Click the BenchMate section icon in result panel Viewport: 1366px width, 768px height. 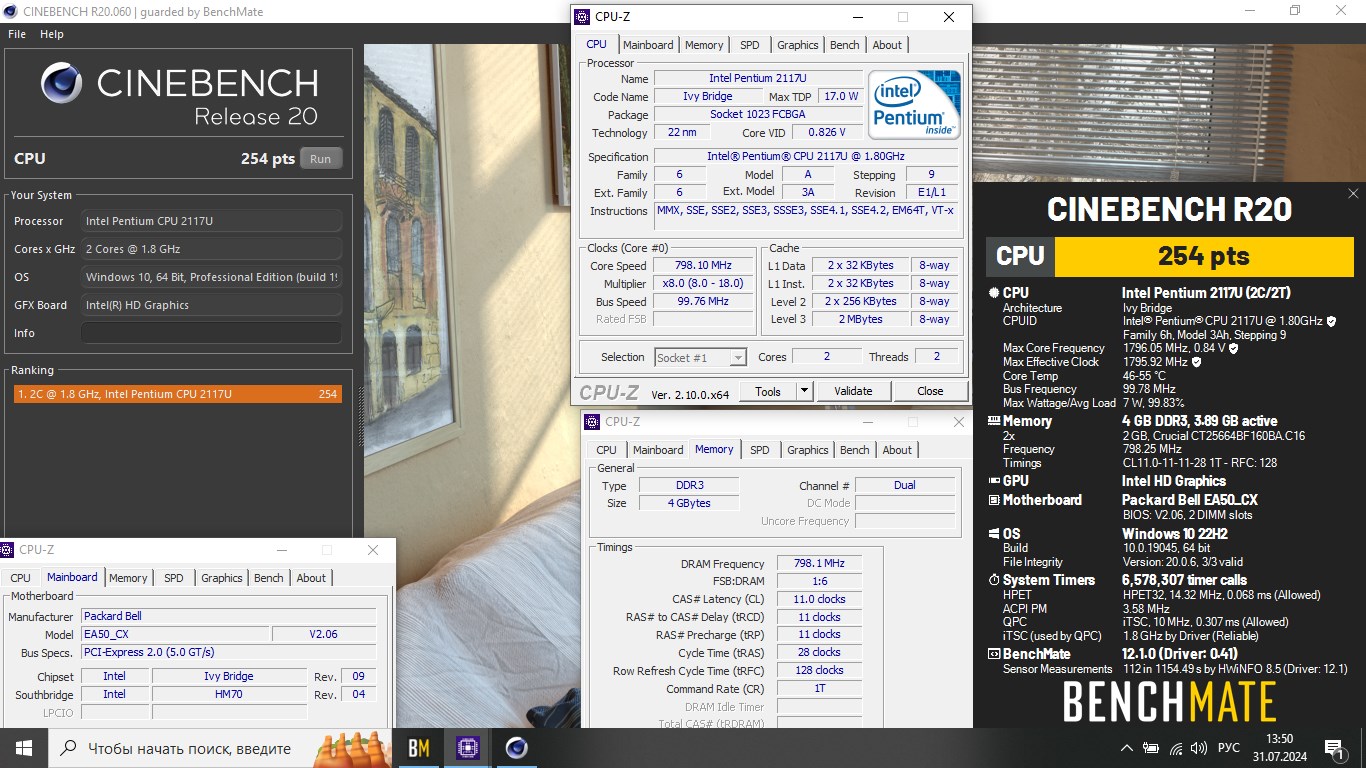click(x=994, y=654)
